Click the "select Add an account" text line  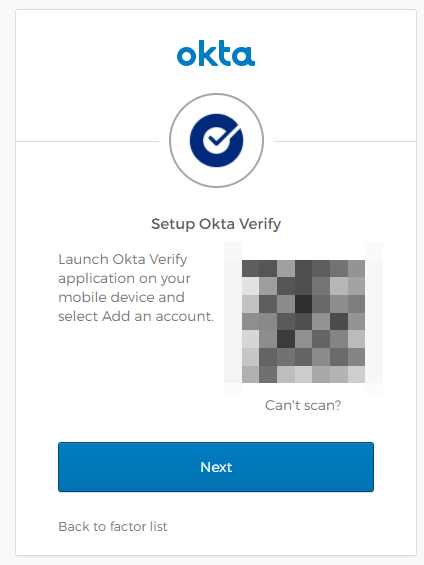136,316
